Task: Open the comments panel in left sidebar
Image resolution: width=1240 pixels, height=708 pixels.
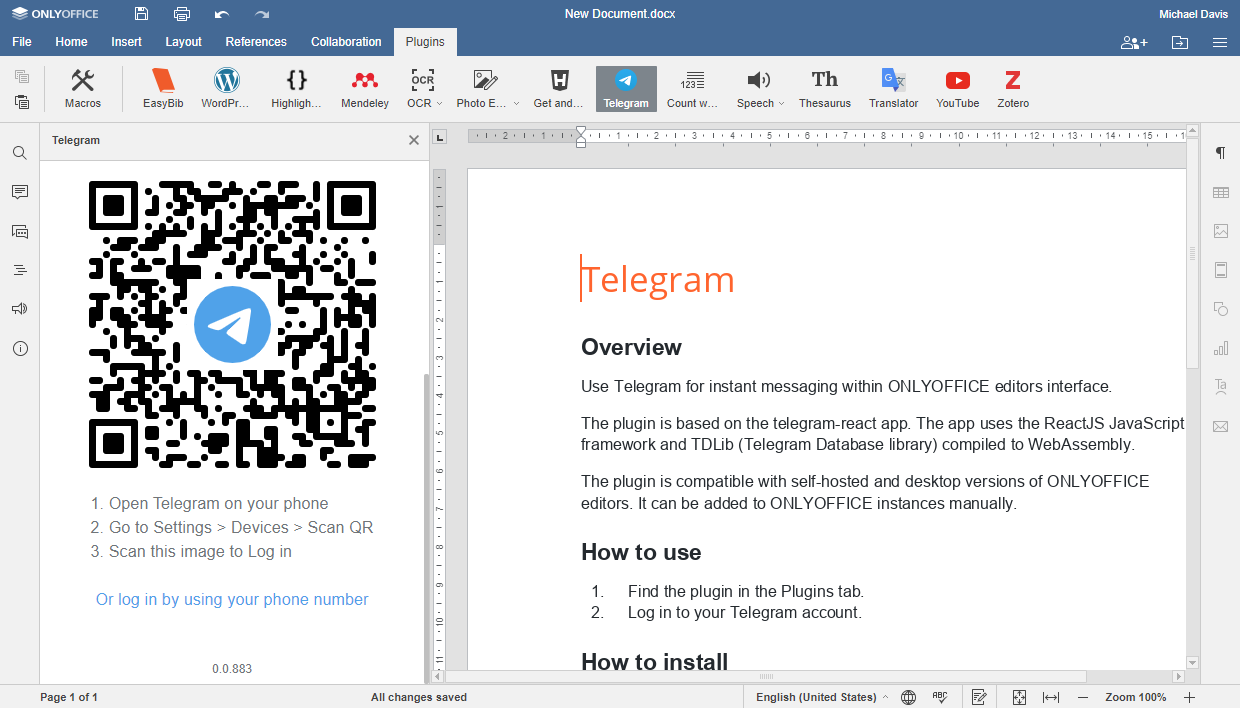Action: 20,192
